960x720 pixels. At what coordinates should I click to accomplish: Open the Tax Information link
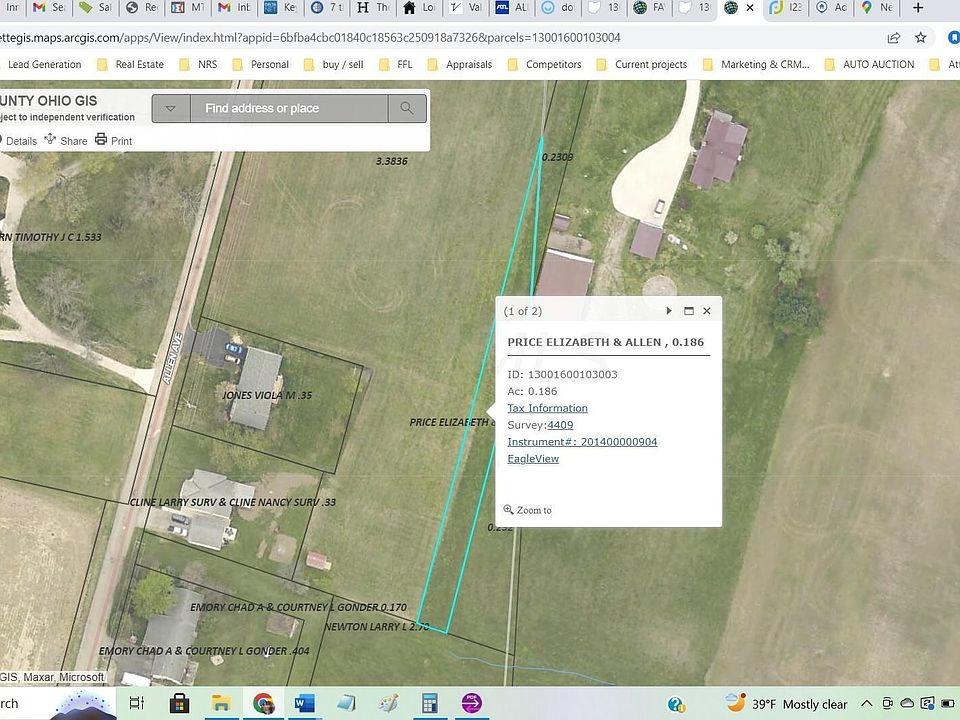(547, 408)
